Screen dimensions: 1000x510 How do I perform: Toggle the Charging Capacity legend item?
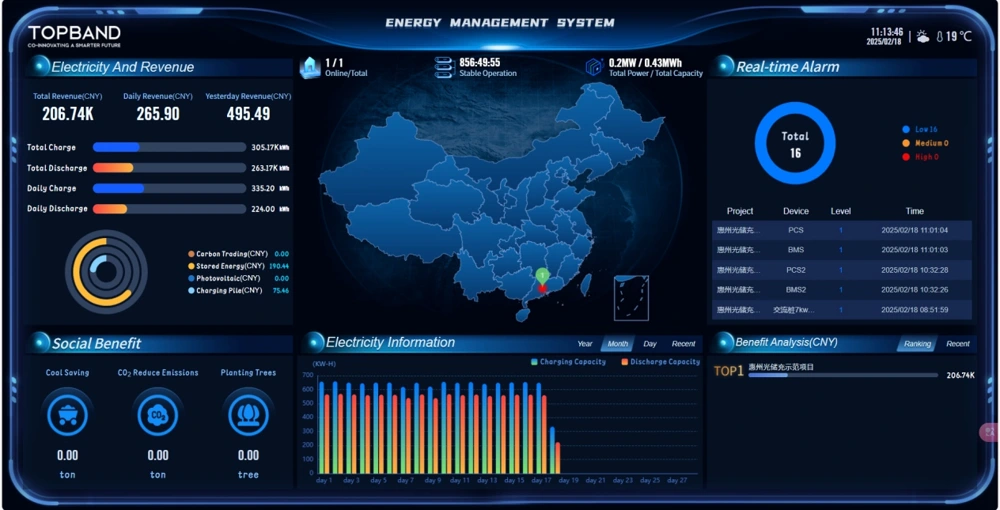coord(568,361)
